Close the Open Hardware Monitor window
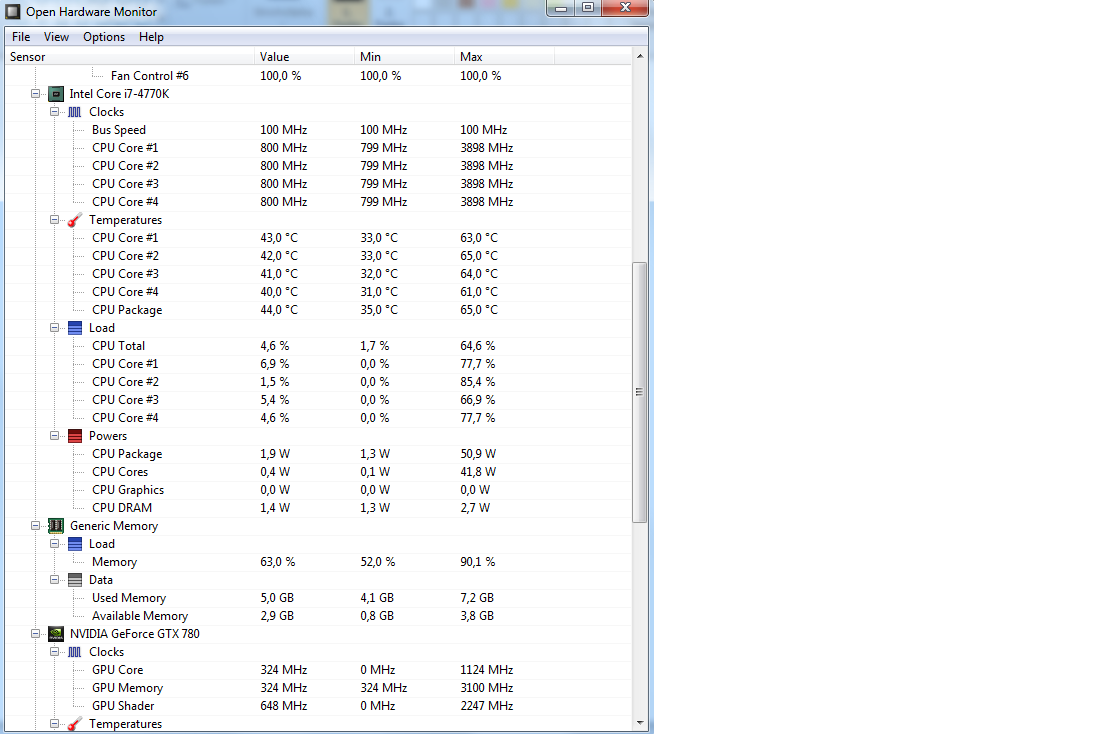Image resolution: width=1118 pixels, height=734 pixels. tap(625, 8)
